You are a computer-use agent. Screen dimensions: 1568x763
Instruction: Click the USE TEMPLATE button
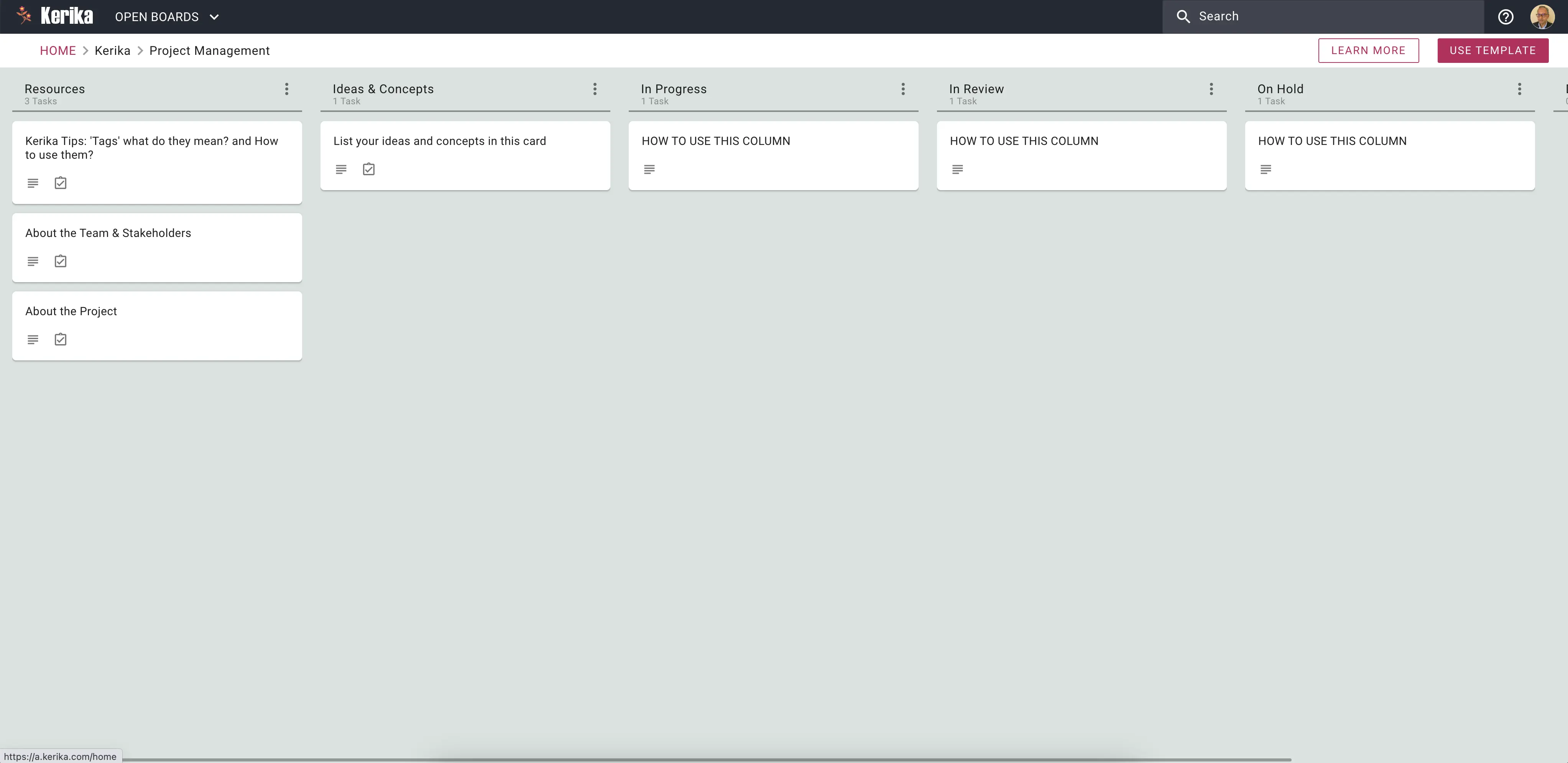tap(1492, 51)
